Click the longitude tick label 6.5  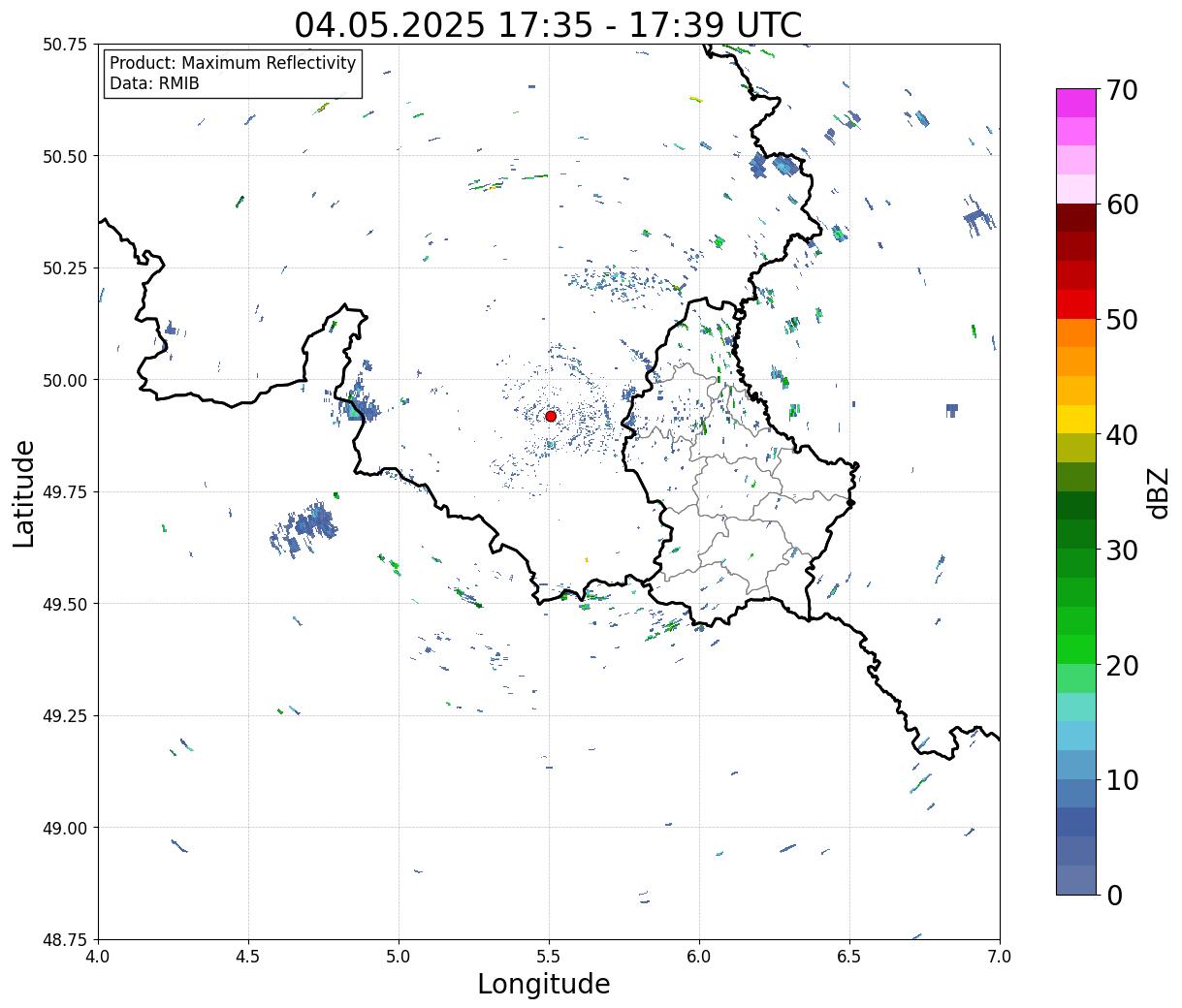point(849,957)
